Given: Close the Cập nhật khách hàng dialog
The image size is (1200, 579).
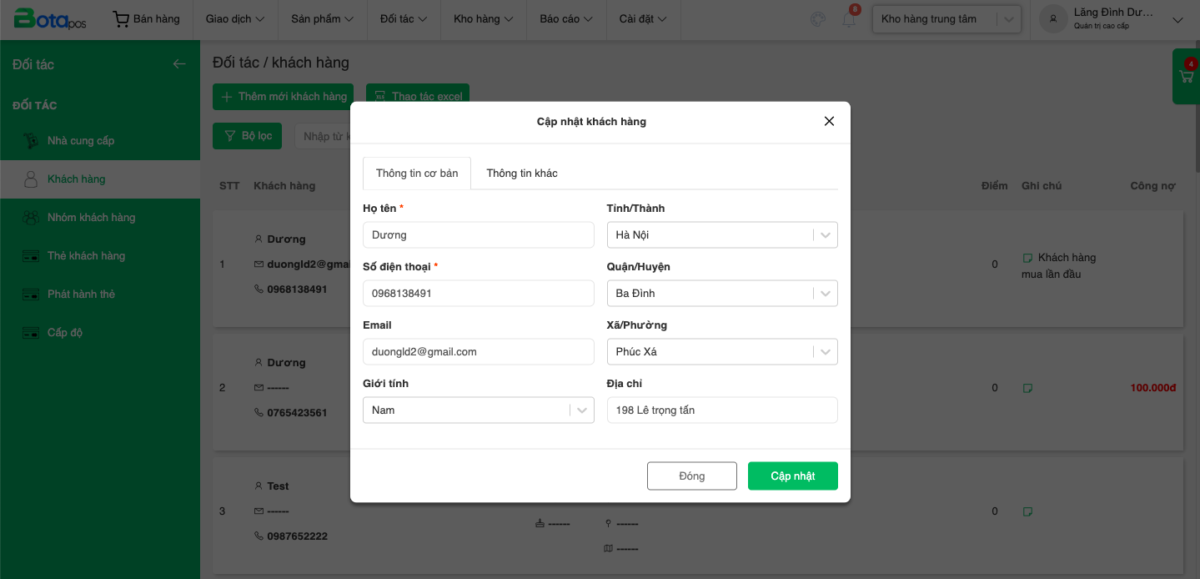Looking at the screenshot, I should [x=828, y=121].
